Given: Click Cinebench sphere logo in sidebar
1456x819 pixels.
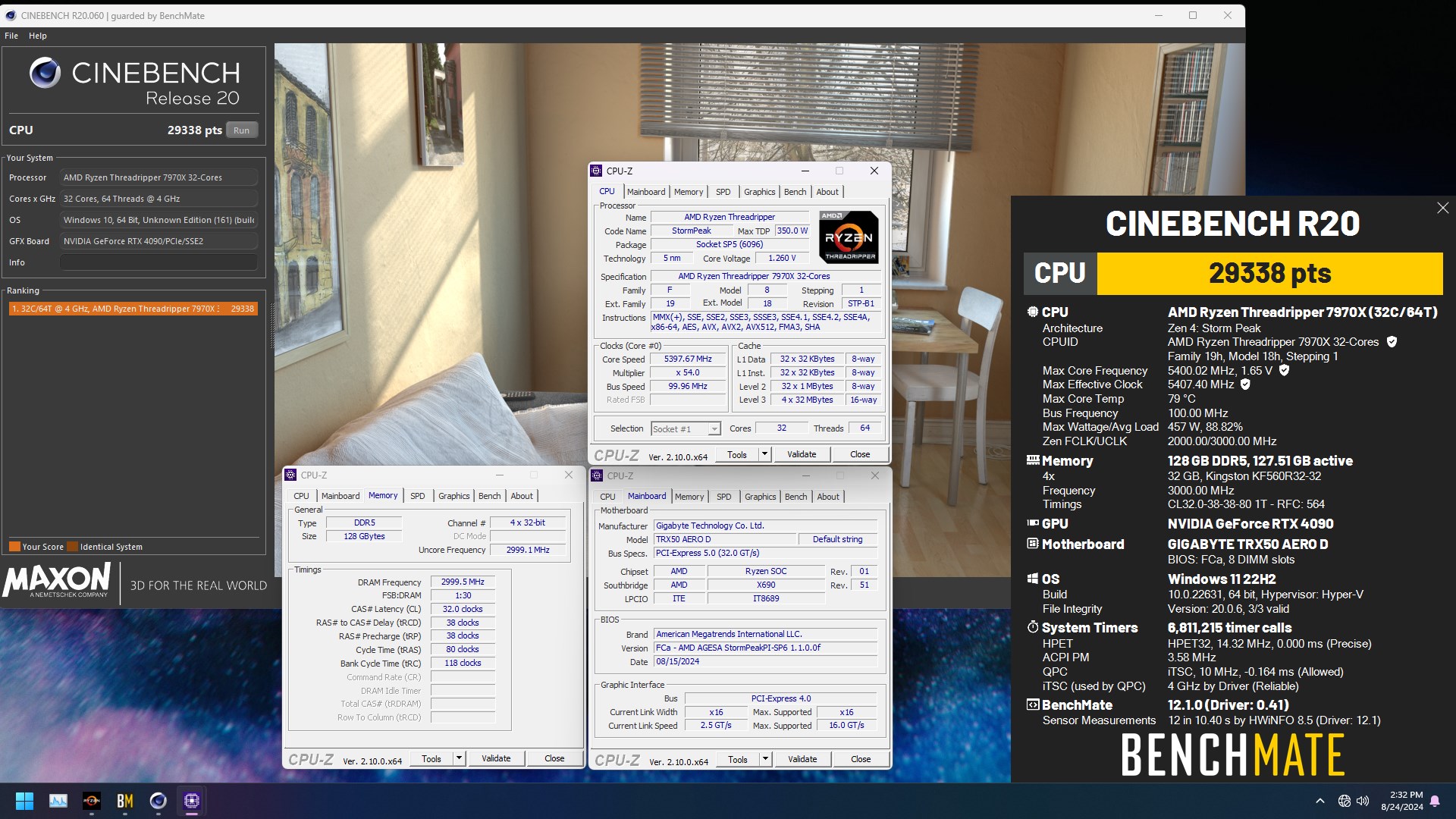Looking at the screenshot, I should [45, 73].
